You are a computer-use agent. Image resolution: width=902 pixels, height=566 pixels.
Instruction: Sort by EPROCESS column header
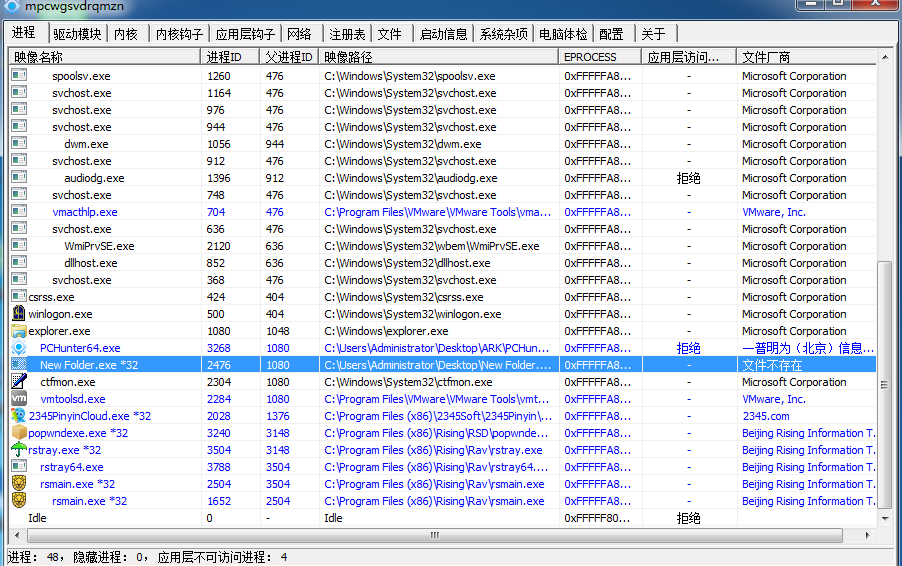(x=600, y=56)
